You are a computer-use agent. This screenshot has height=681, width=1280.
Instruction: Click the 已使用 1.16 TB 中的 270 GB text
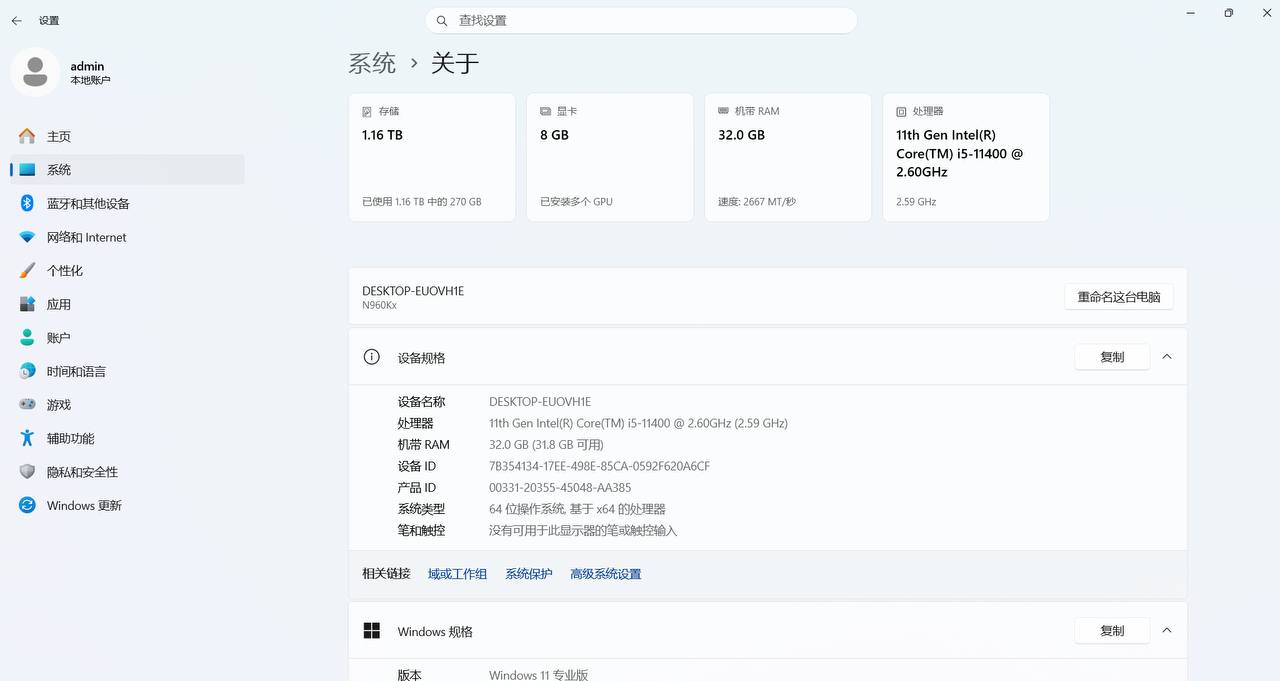422,202
